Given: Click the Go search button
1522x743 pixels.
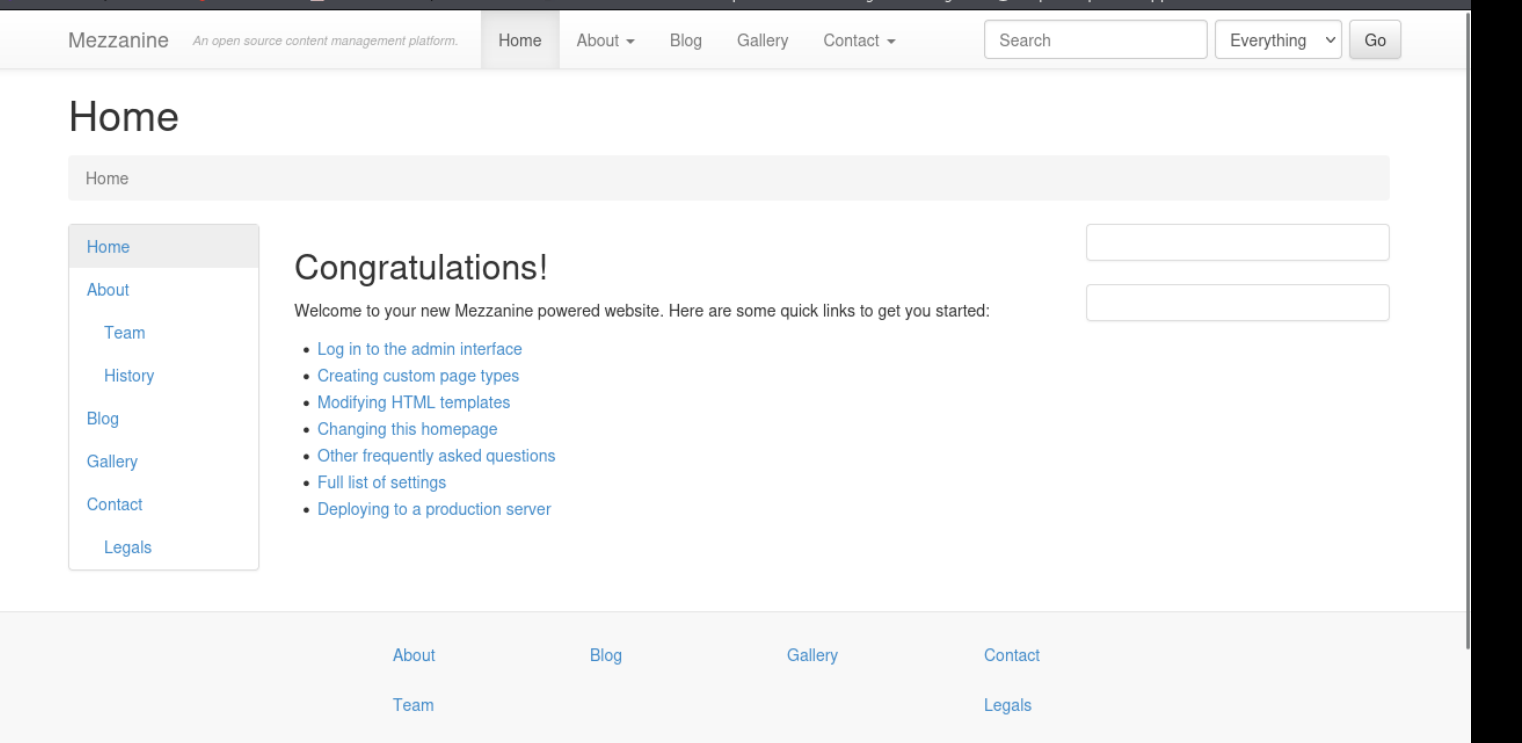Looking at the screenshot, I should (x=1375, y=41).
